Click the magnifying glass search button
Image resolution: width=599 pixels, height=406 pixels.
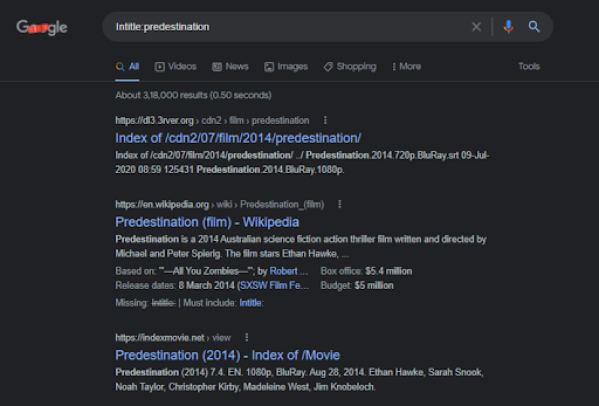pyautogui.click(x=534, y=27)
